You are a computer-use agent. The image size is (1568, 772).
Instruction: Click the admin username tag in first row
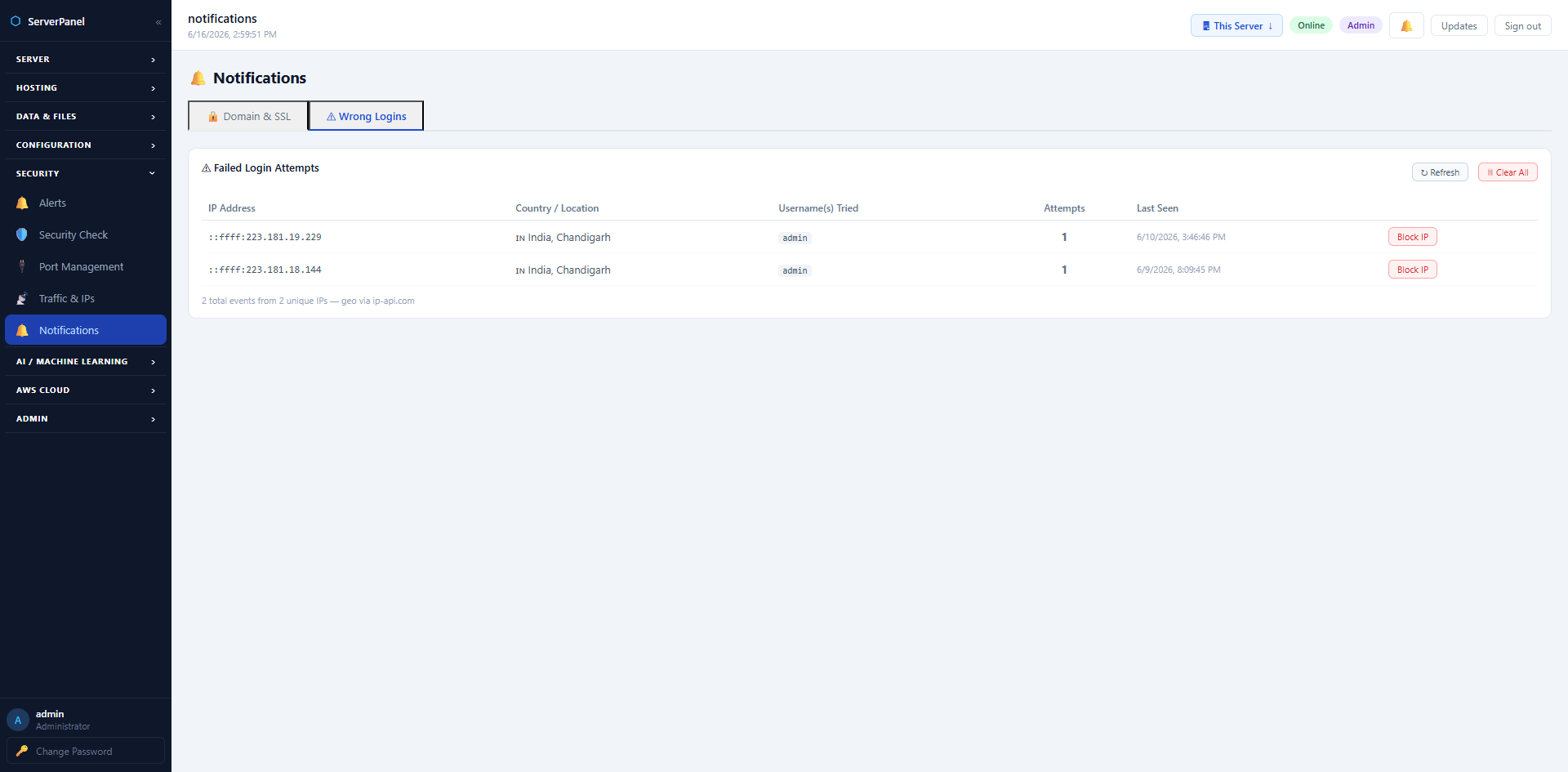pos(795,239)
